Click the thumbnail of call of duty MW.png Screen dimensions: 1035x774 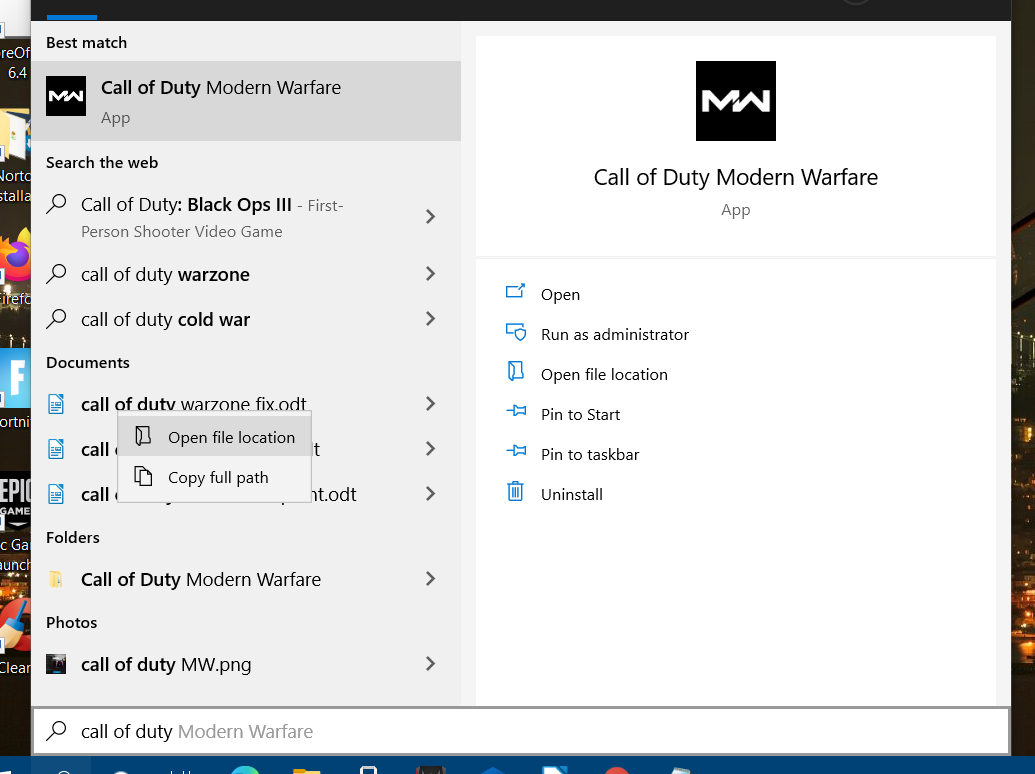56,664
